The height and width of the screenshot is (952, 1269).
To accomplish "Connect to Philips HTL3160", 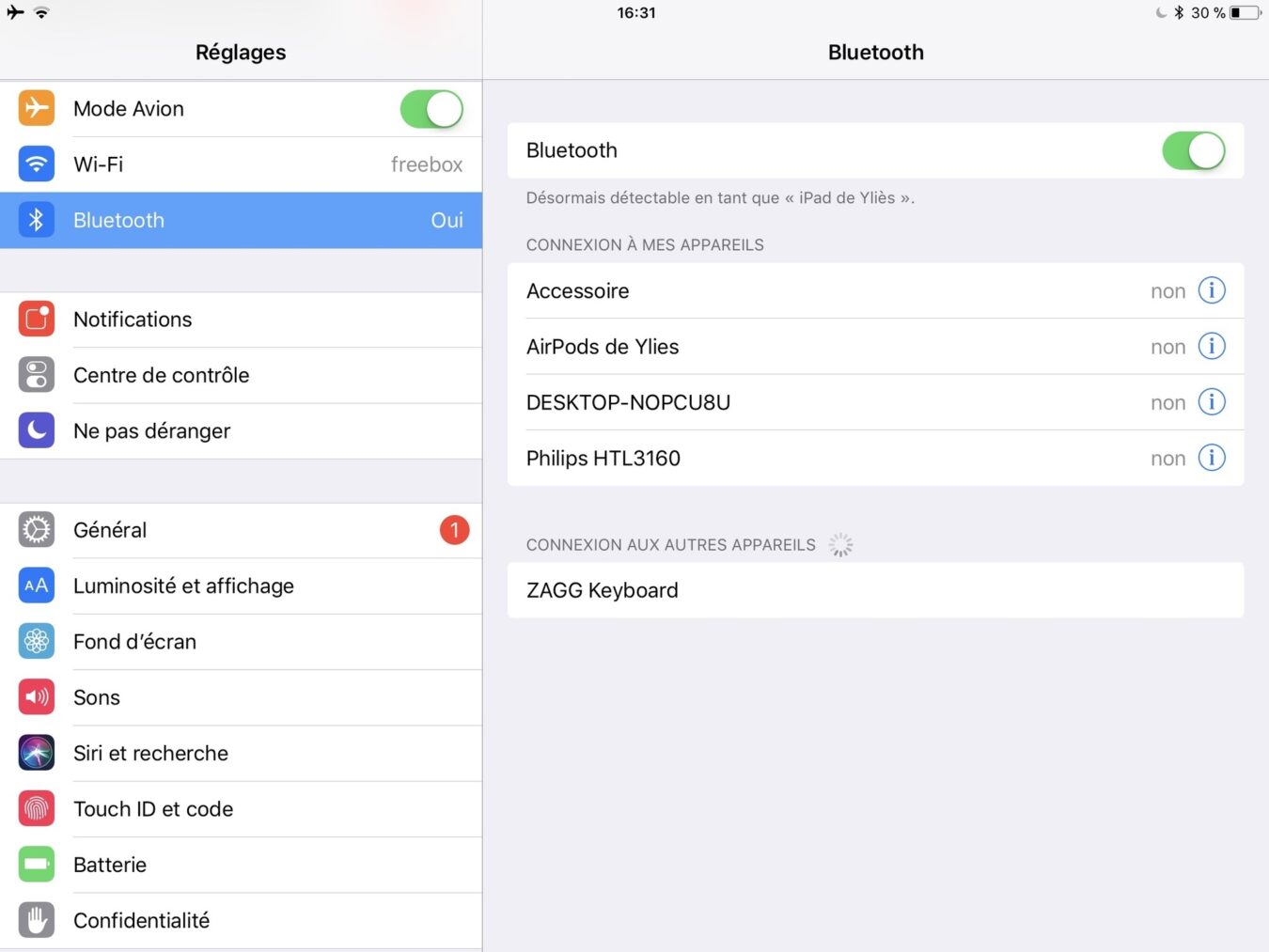I will [603, 459].
